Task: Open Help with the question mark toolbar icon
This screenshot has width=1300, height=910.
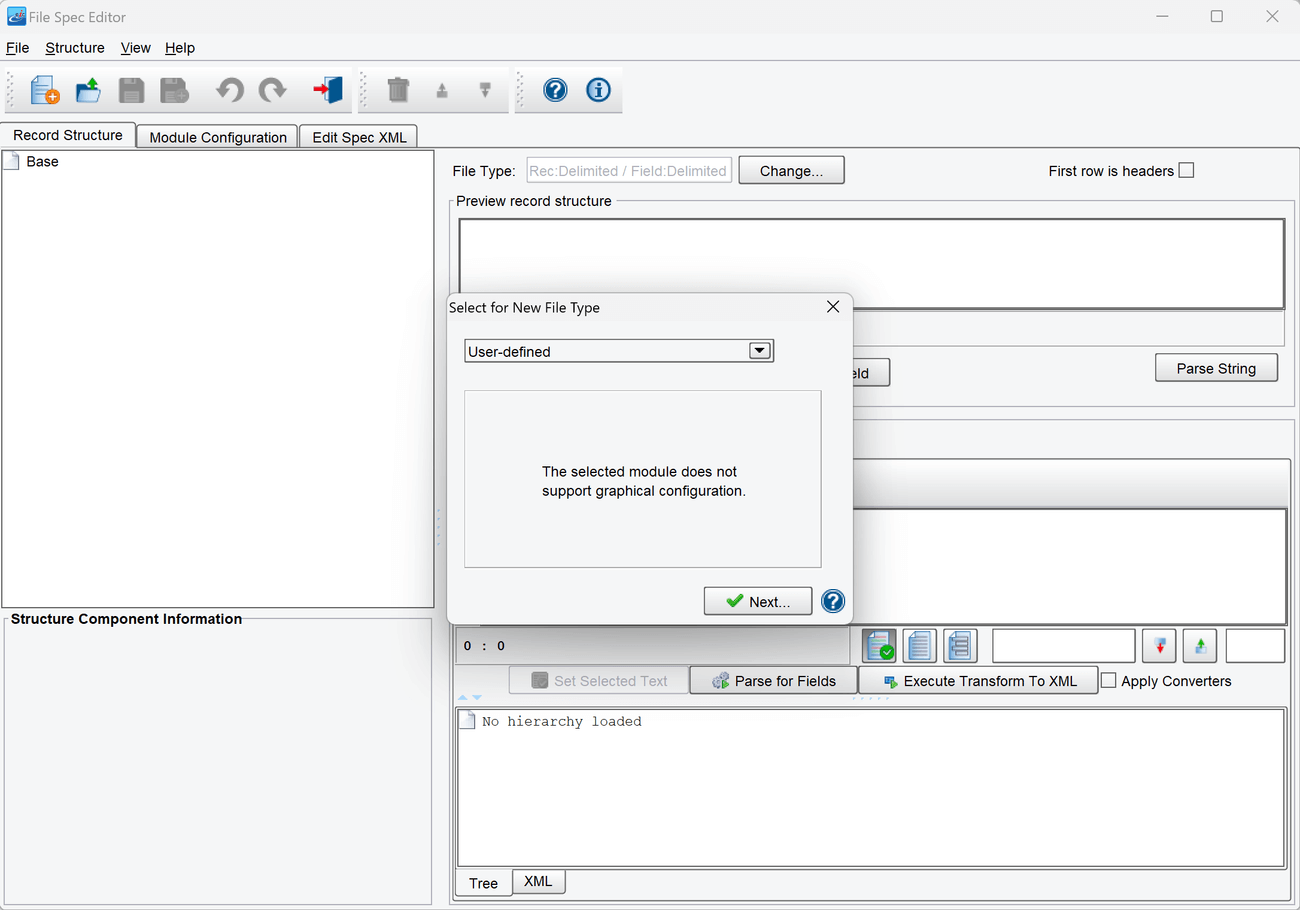Action: pyautogui.click(x=555, y=90)
